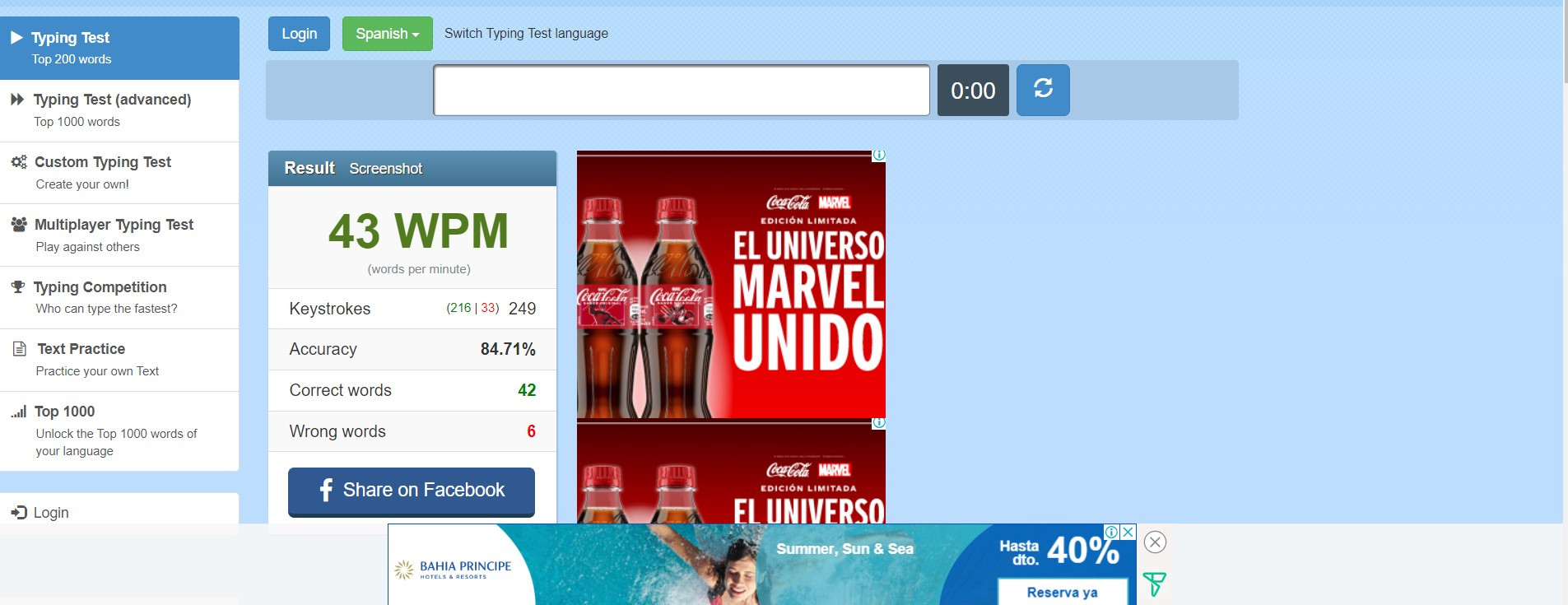Screen dimensions: 1568x605
Task: Click into the typing input field
Action: [682, 90]
